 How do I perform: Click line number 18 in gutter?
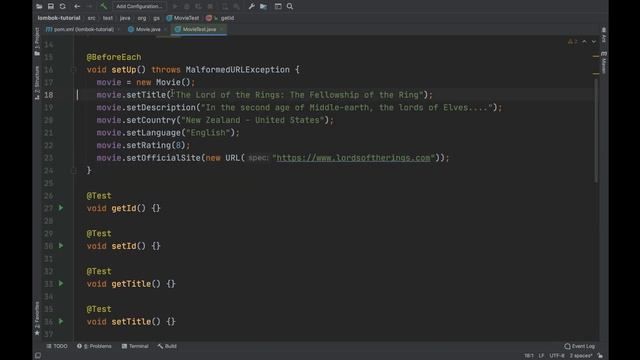pos(49,95)
